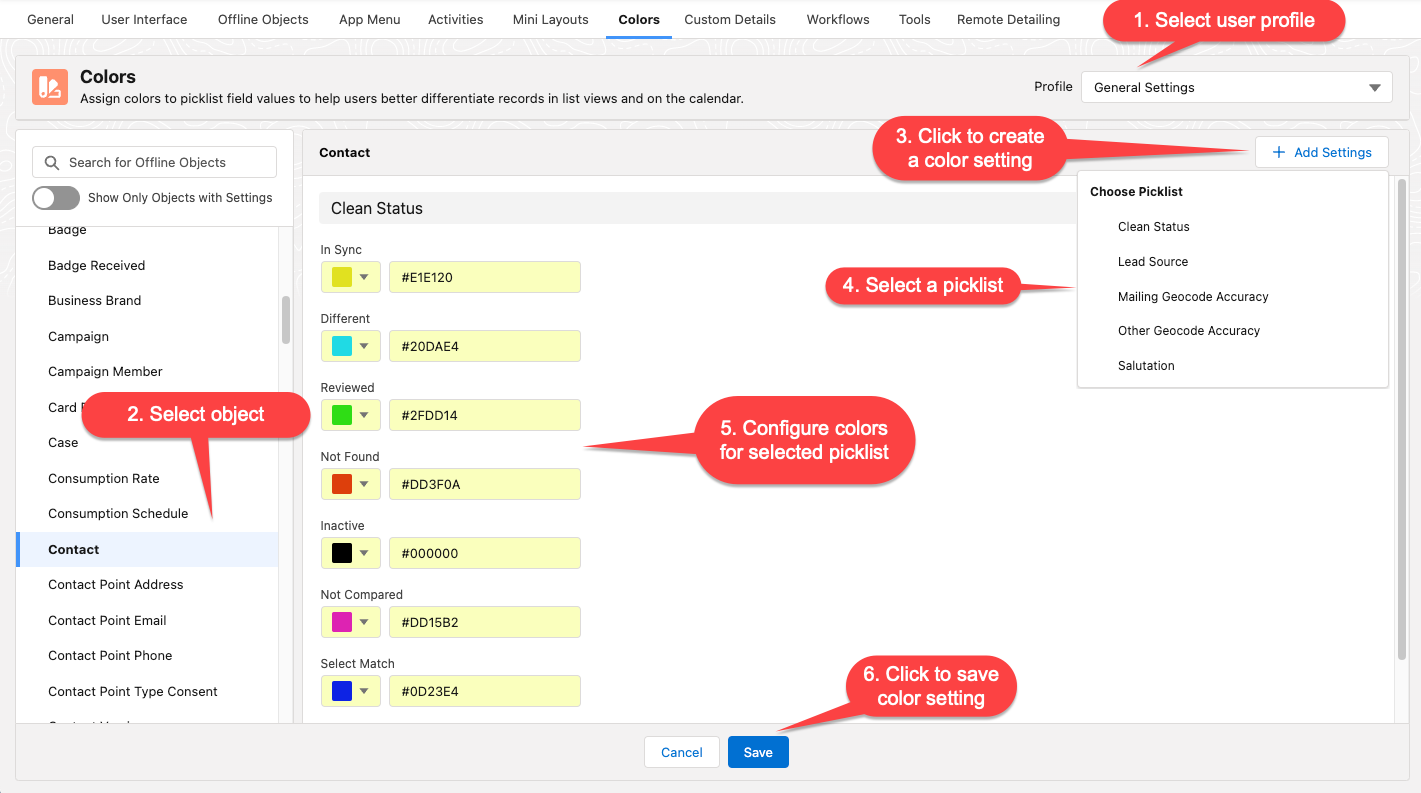
Task: Click the blue Select Match color swatch
Action: pyautogui.click(x=341, y=691)
